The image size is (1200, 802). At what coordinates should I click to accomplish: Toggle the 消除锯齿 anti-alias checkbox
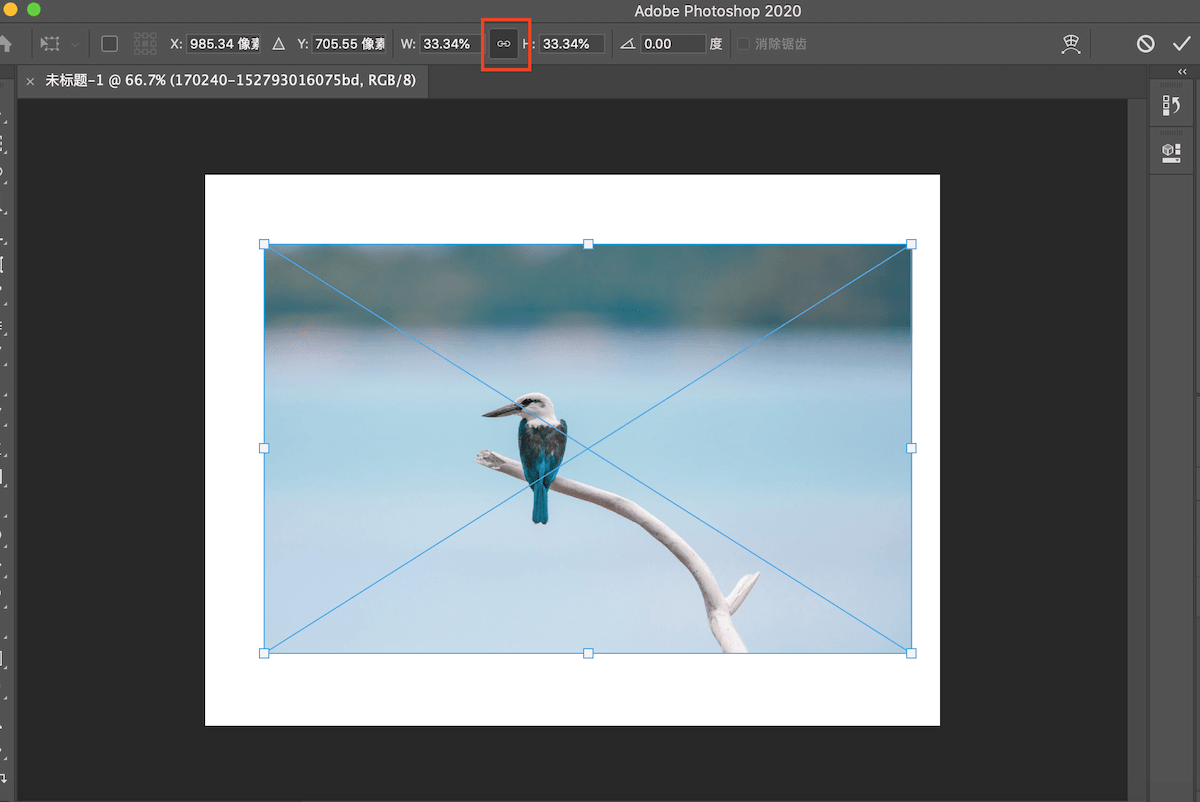743,44
